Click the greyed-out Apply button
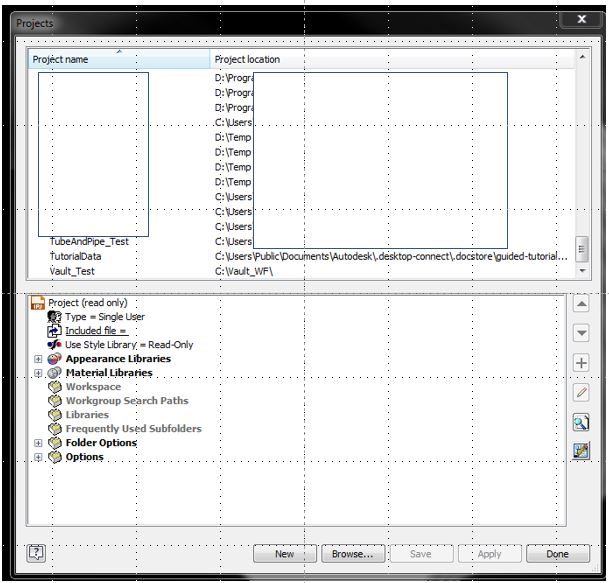609x583 pixels. coord(489,554)
